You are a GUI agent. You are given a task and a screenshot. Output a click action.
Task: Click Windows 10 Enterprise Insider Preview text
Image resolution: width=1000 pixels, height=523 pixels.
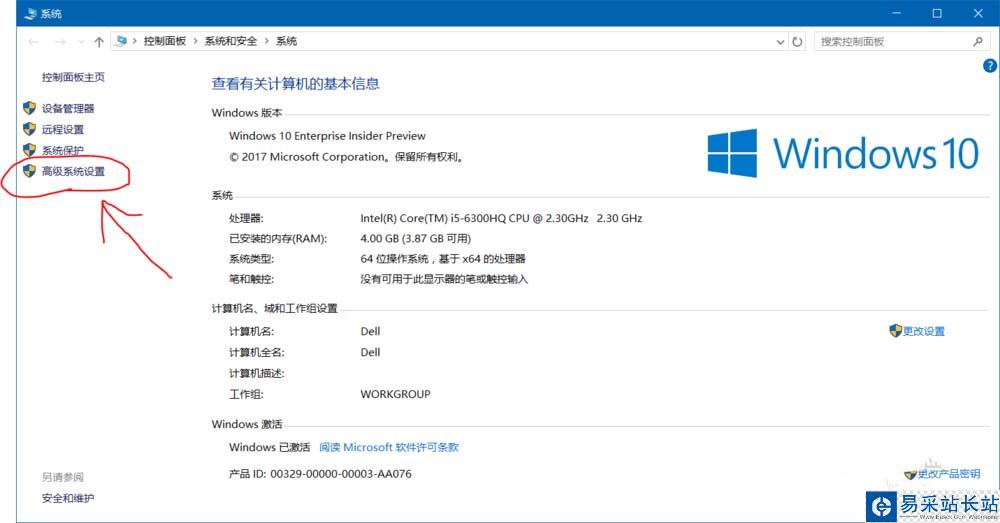327,136
